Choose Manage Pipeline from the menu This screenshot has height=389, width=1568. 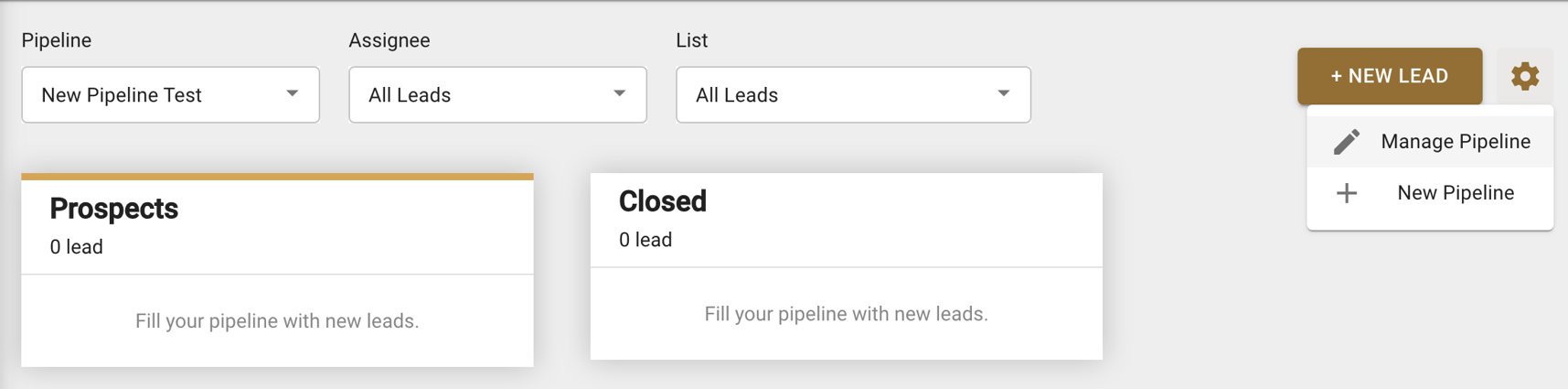(x=1455, y=142)
